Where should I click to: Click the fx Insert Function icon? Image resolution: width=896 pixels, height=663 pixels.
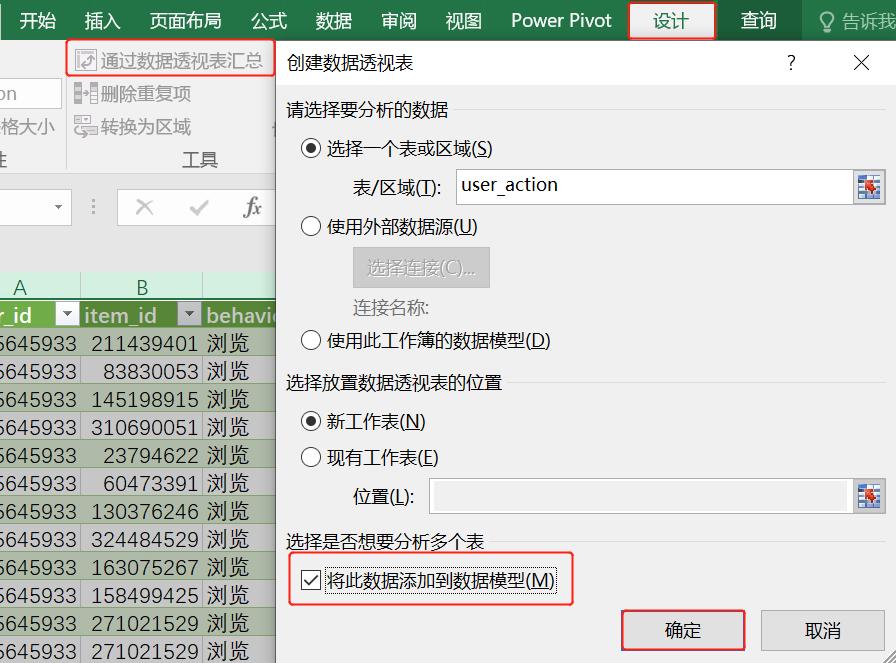255,207
